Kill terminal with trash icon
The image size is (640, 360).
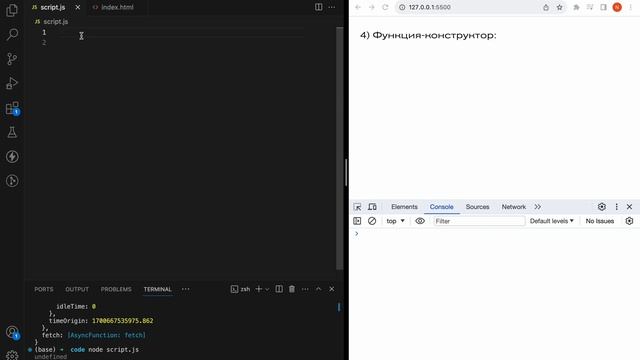tap(292, 289)
